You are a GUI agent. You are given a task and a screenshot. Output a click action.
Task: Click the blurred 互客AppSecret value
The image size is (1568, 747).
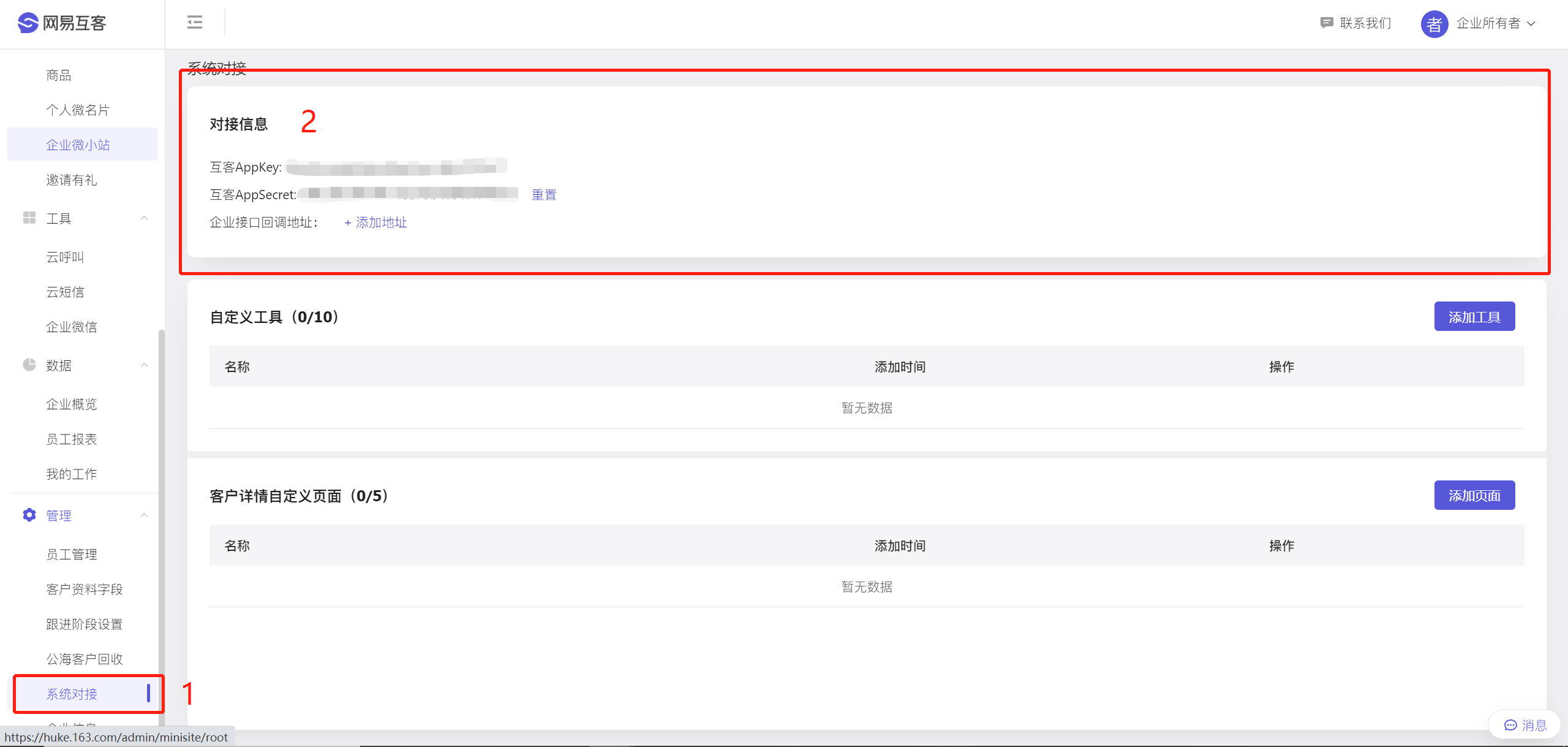pyautogui.click(x=409, y=194)
